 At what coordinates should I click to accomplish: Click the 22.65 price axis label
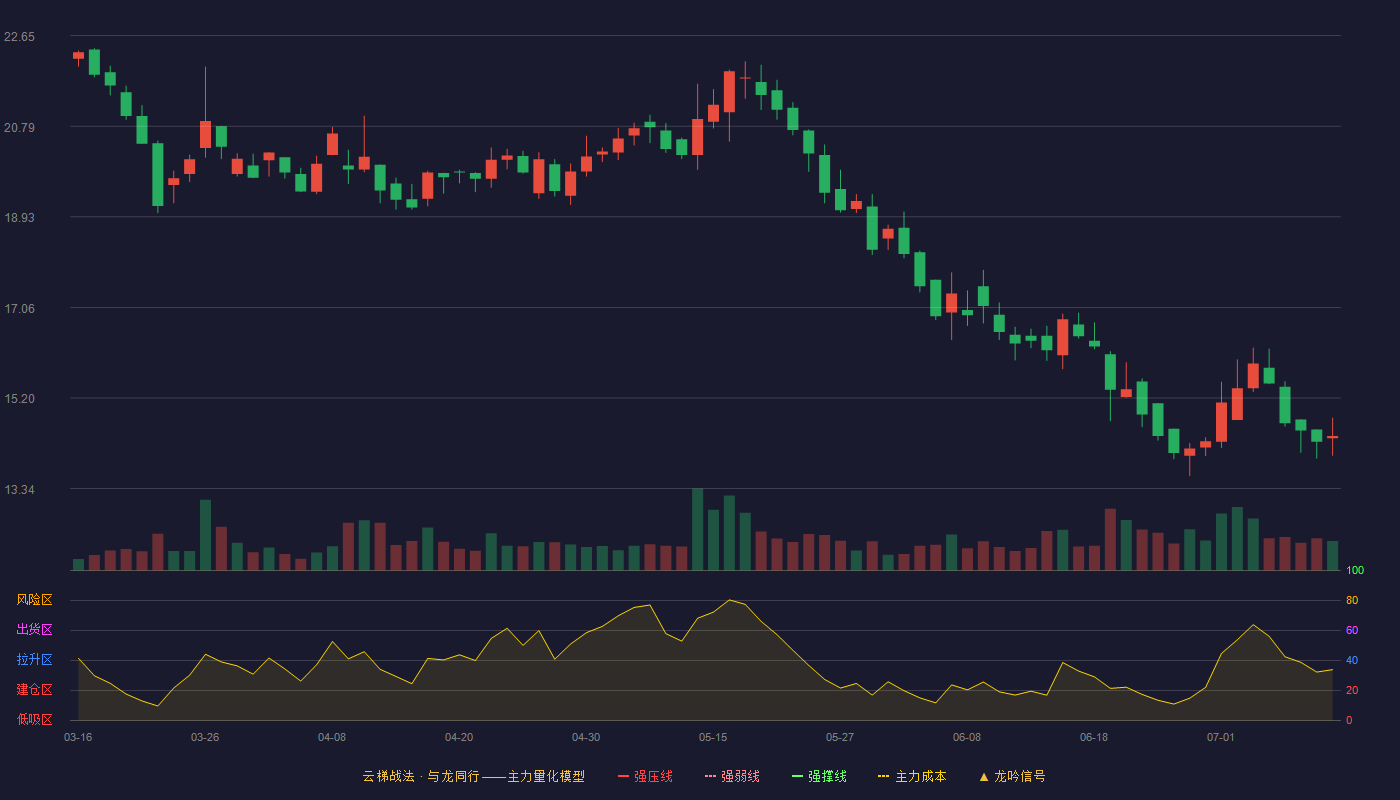tap(19, 37)
